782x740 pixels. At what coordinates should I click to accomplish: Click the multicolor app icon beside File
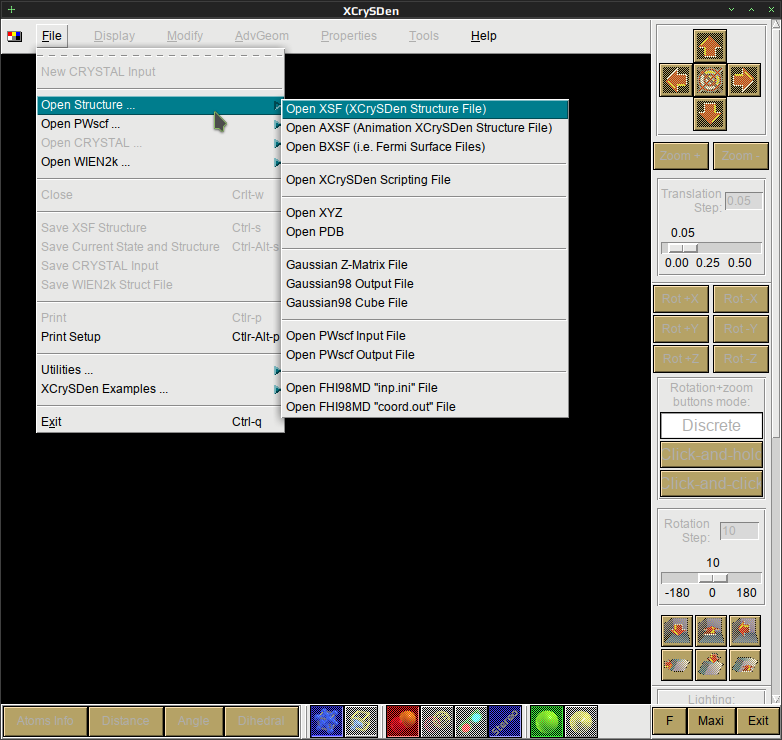click(x=14, y=36)
